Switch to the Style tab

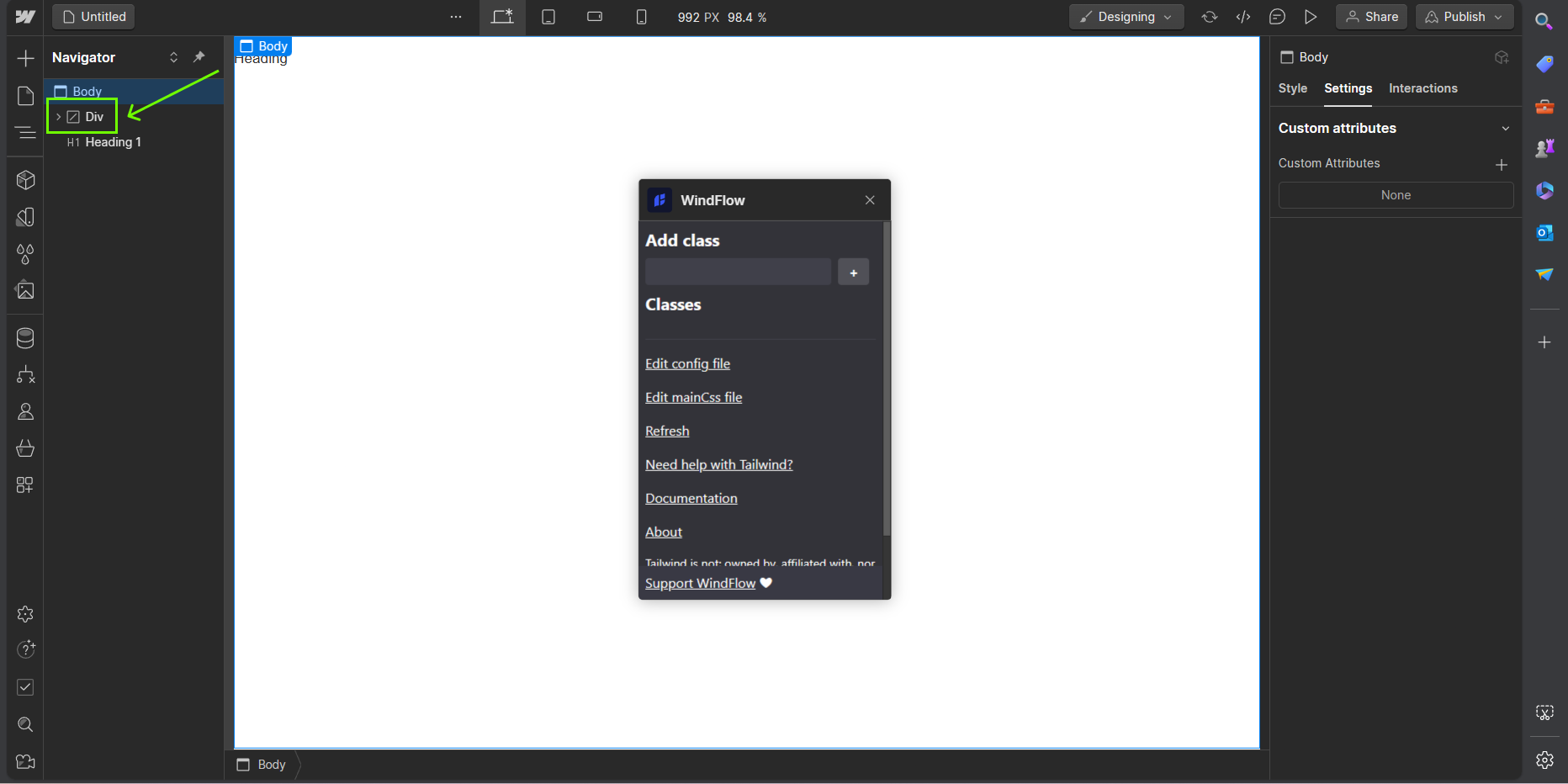click(1292, 88)
